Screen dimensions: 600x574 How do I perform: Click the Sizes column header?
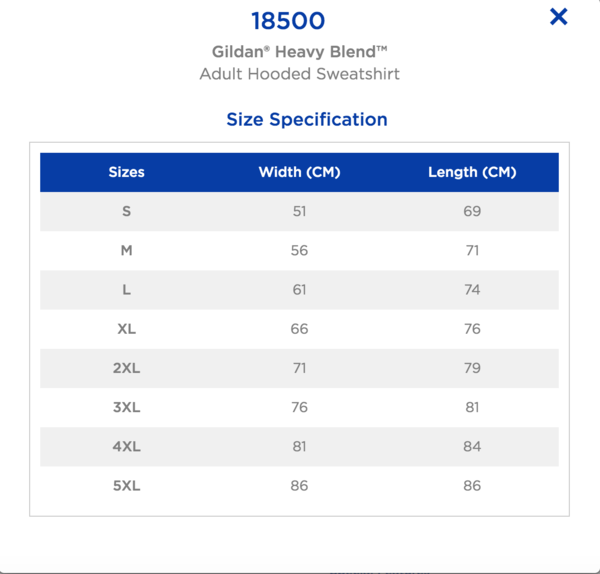(126, 172)
